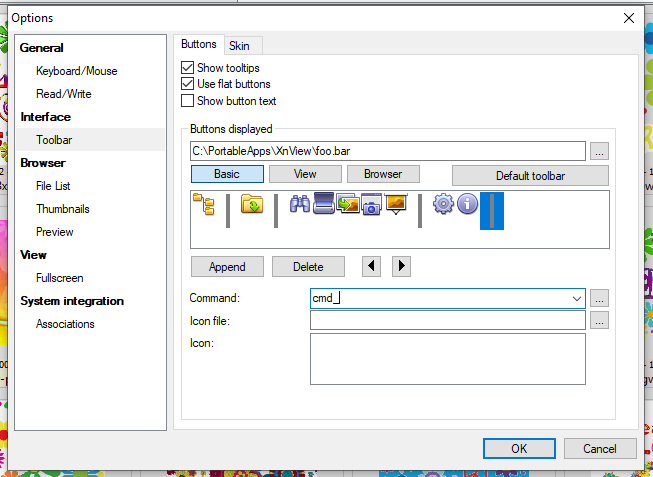Viewport: 653px width, 477px height.
Task: Select the binoculars search icon
Action: tap(300, 204)
